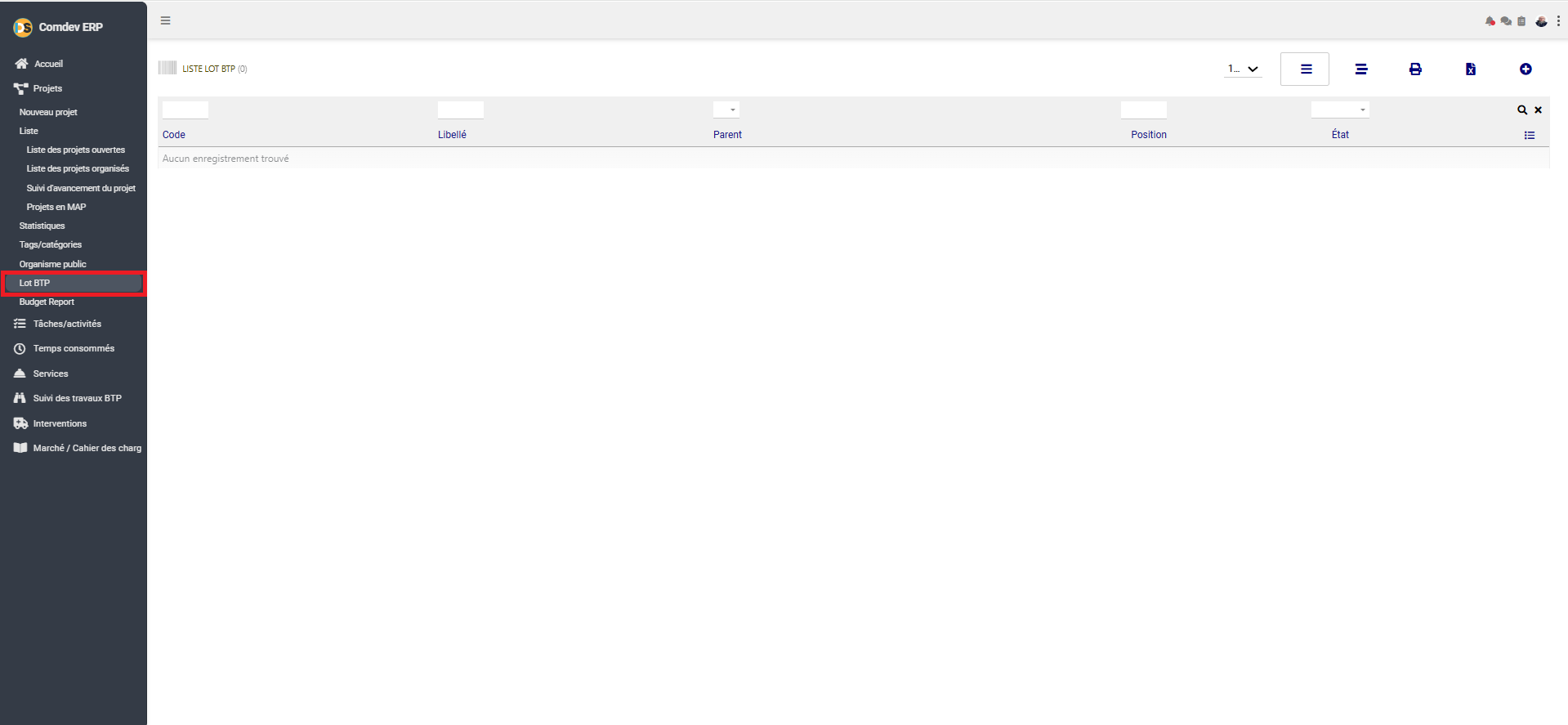Click the barcode icon beside Liste Lot BTP
This screenshot has width=1568, height=725.
[168, 68]
